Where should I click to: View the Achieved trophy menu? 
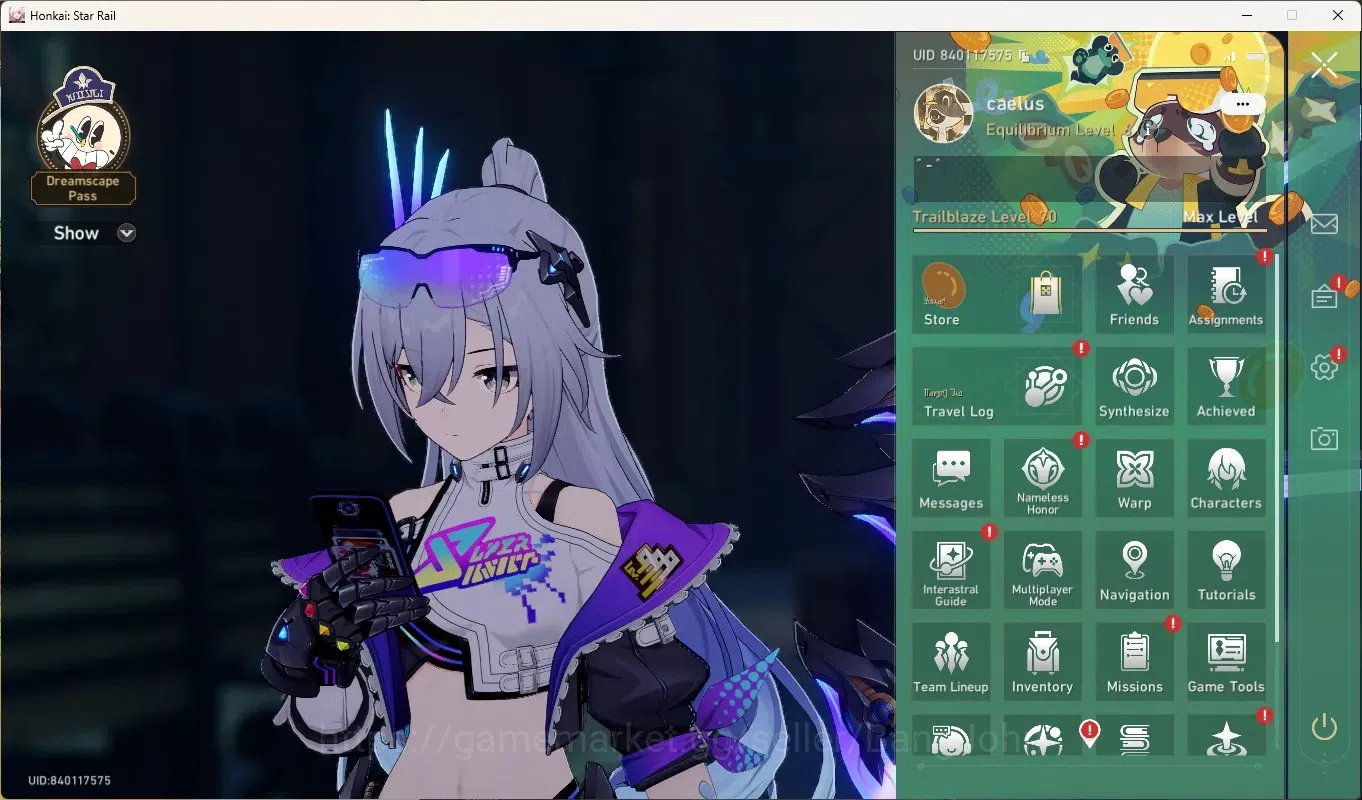[x=1226, y=386]
